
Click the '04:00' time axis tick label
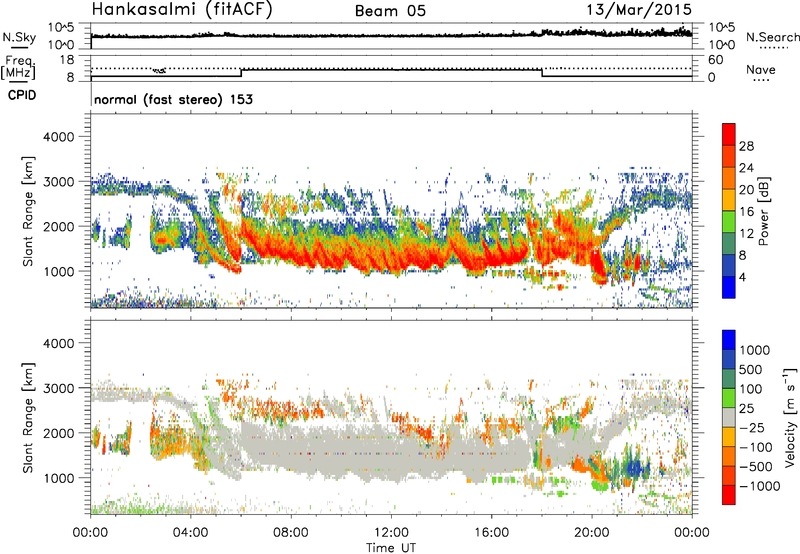[191, 533]
